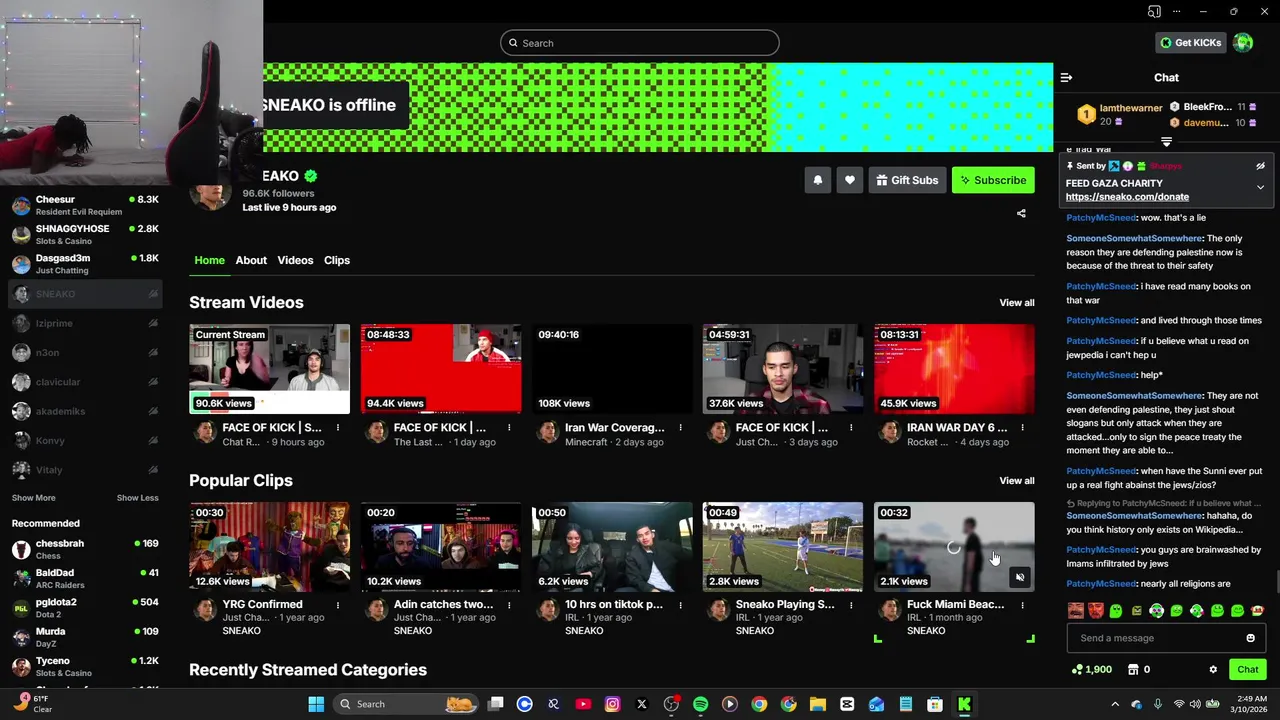Click the Subscribe button
This screenshot has height=720, width=1280.
993,180
